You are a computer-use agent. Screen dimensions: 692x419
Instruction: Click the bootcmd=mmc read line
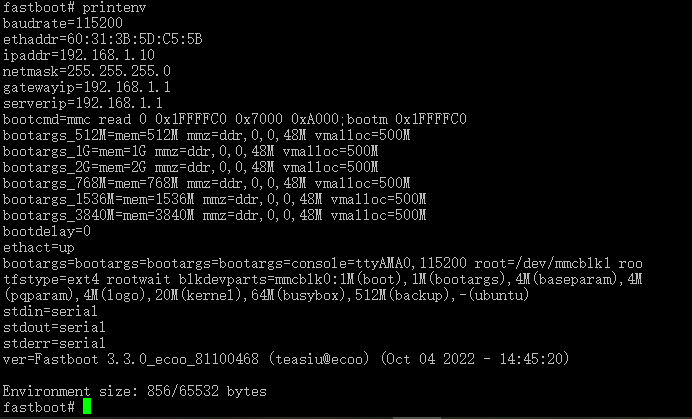point(235,119)
